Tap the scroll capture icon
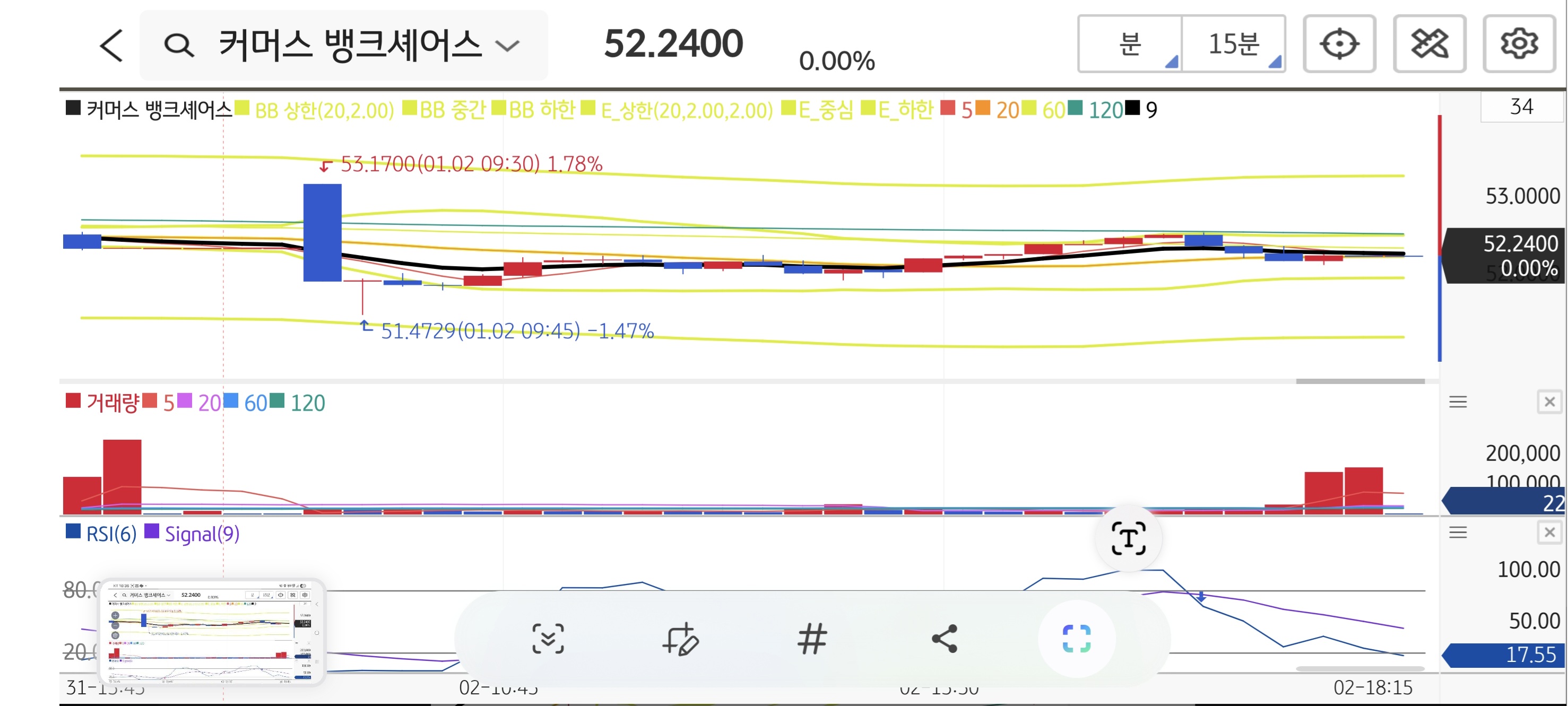The width and height of the screenshot is (1568, 706). pos(548,639)
